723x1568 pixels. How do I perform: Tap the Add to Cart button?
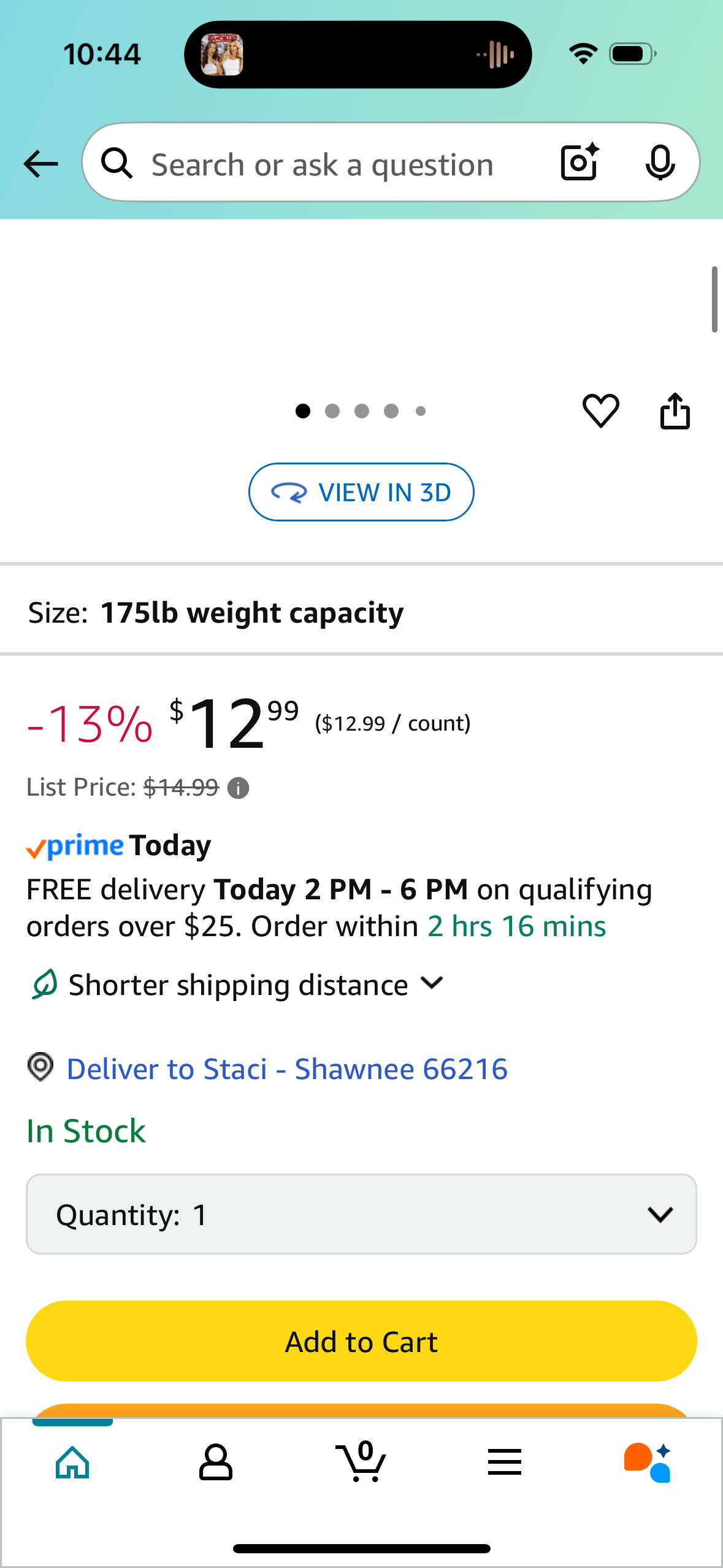pos(361,1341)
